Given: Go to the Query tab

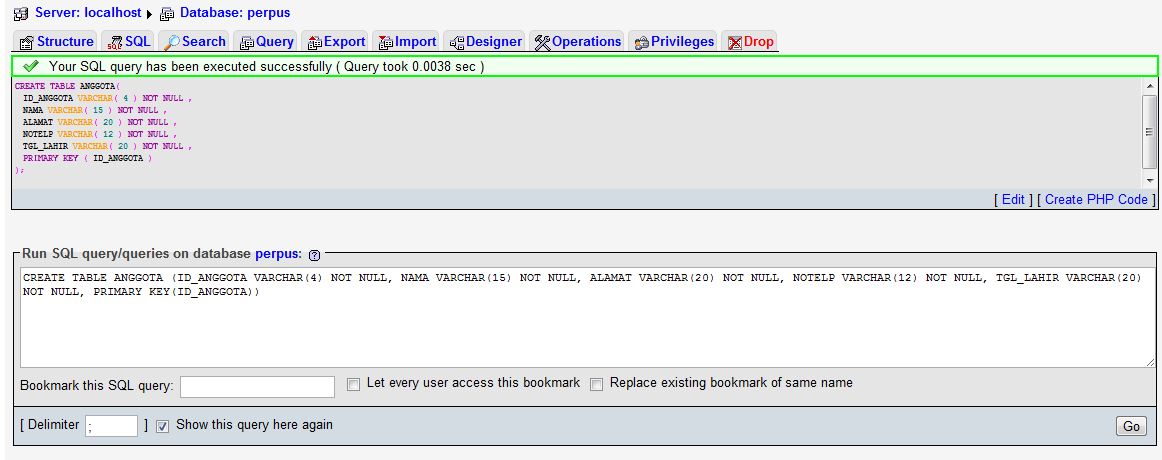Looking at the screenshot, I should 266,41.
